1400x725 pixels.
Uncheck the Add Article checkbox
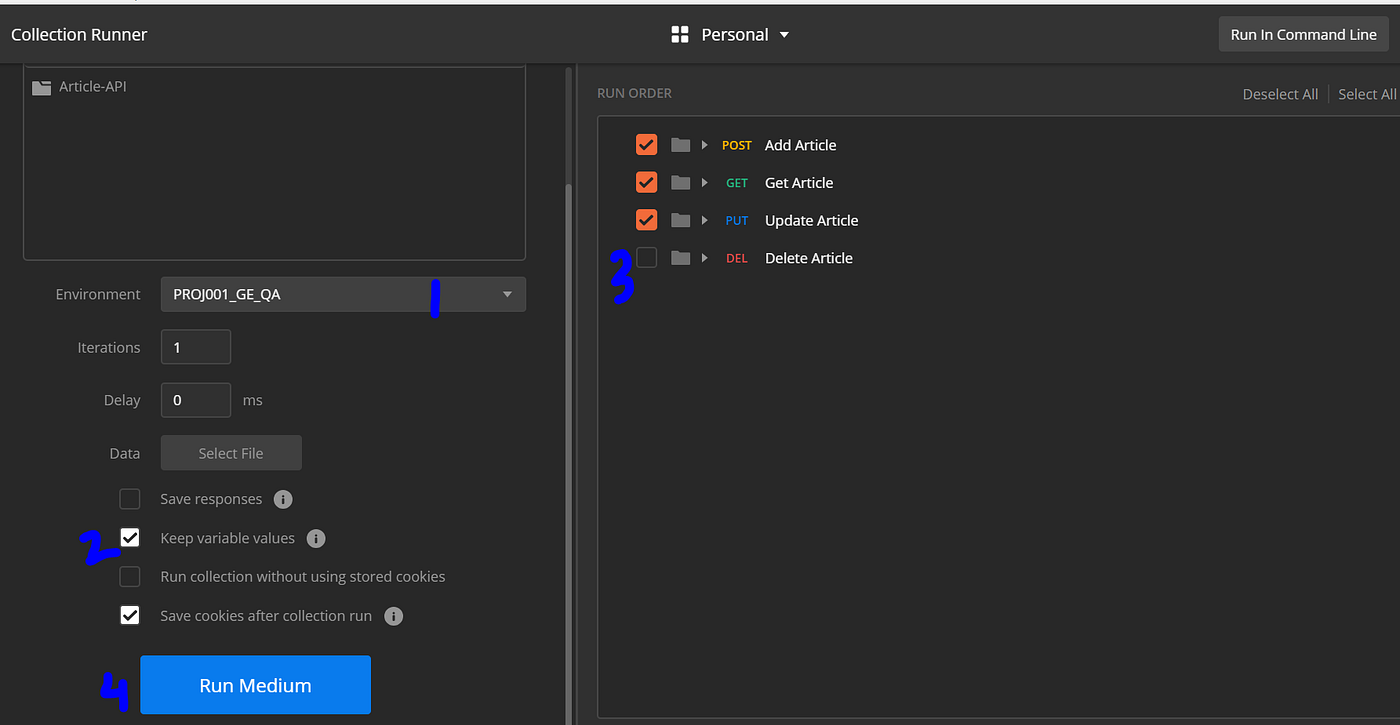tap(646, 144)
